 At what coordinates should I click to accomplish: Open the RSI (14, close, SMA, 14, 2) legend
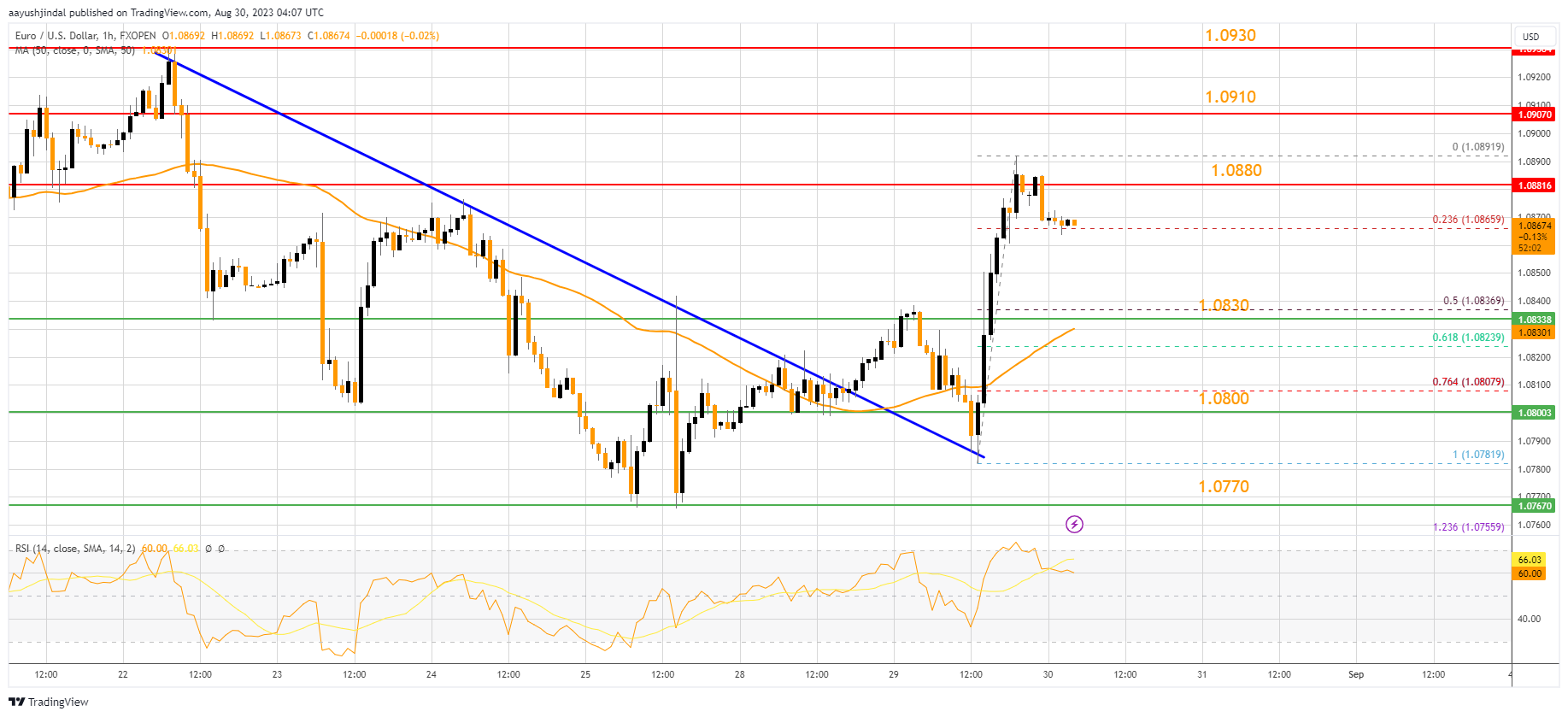point(75,548)
